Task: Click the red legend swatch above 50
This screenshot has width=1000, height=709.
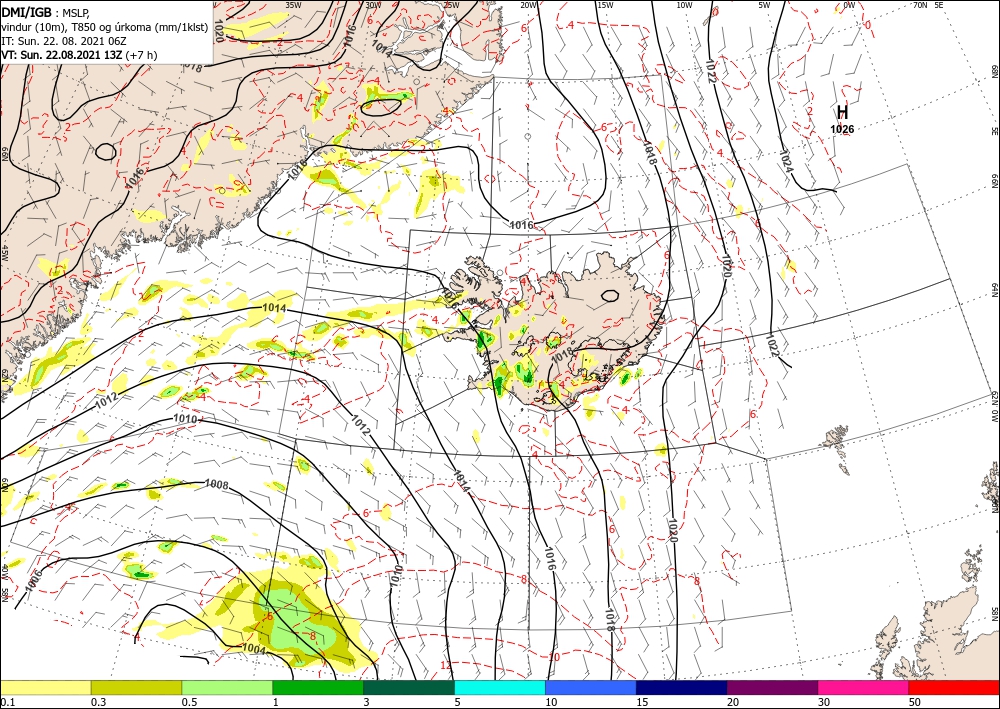Action: (954, 687)
